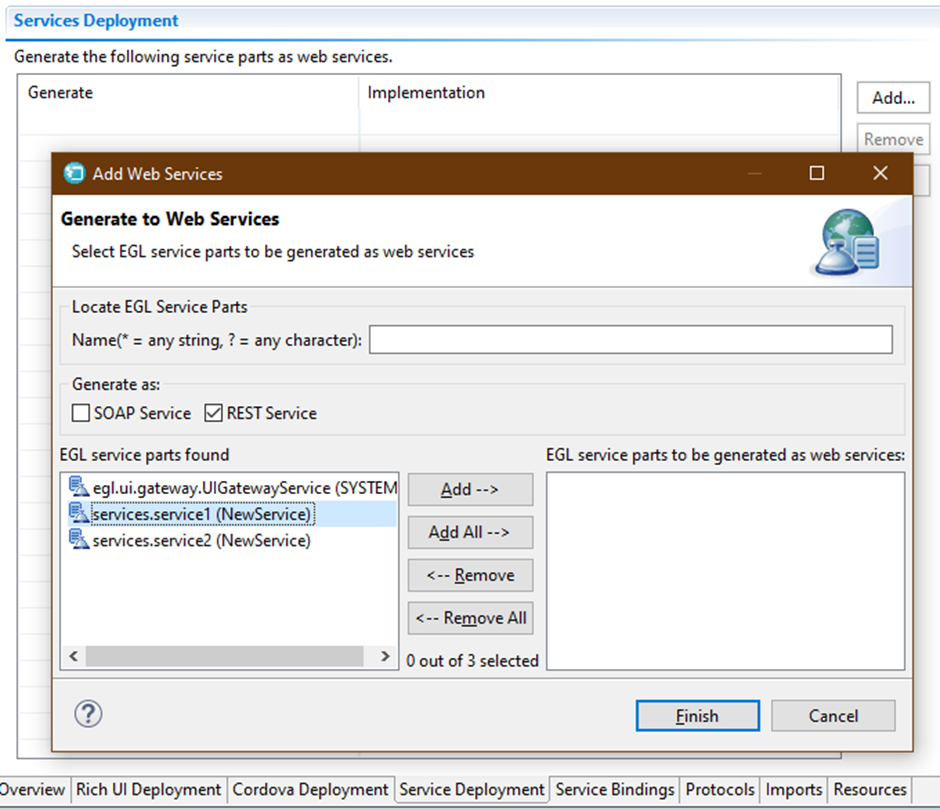Switch to the Rich UI Deployment tab
Viewport: 940px width, 809px height.
point(148,789)
